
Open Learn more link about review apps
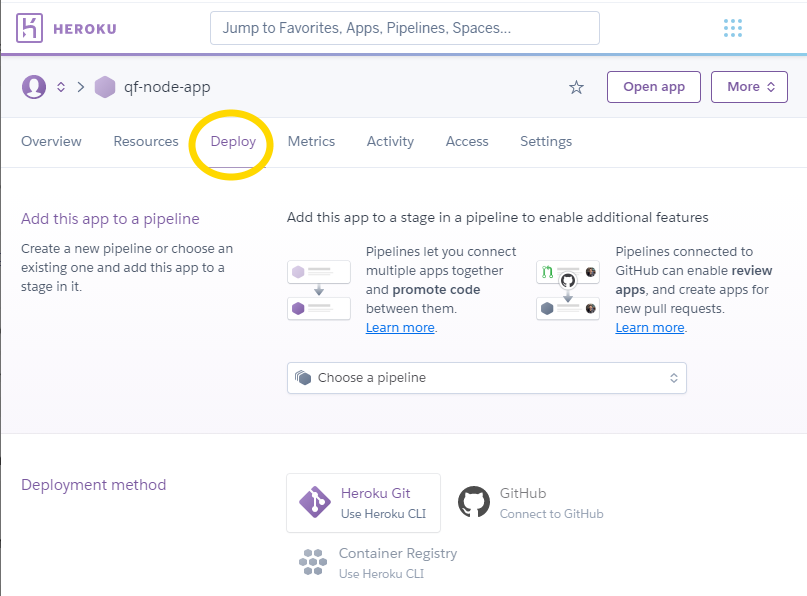click(x=650, y=328)
